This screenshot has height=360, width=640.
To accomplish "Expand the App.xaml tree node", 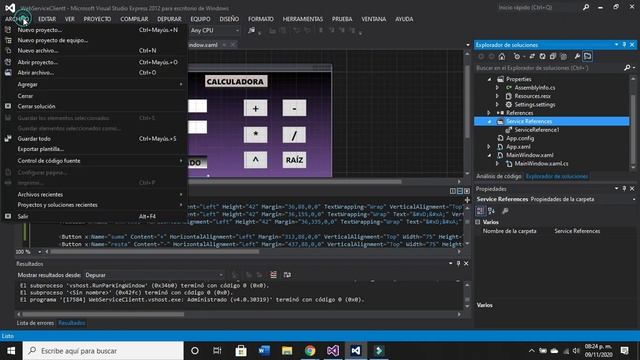I will click(x=489, y=147).
